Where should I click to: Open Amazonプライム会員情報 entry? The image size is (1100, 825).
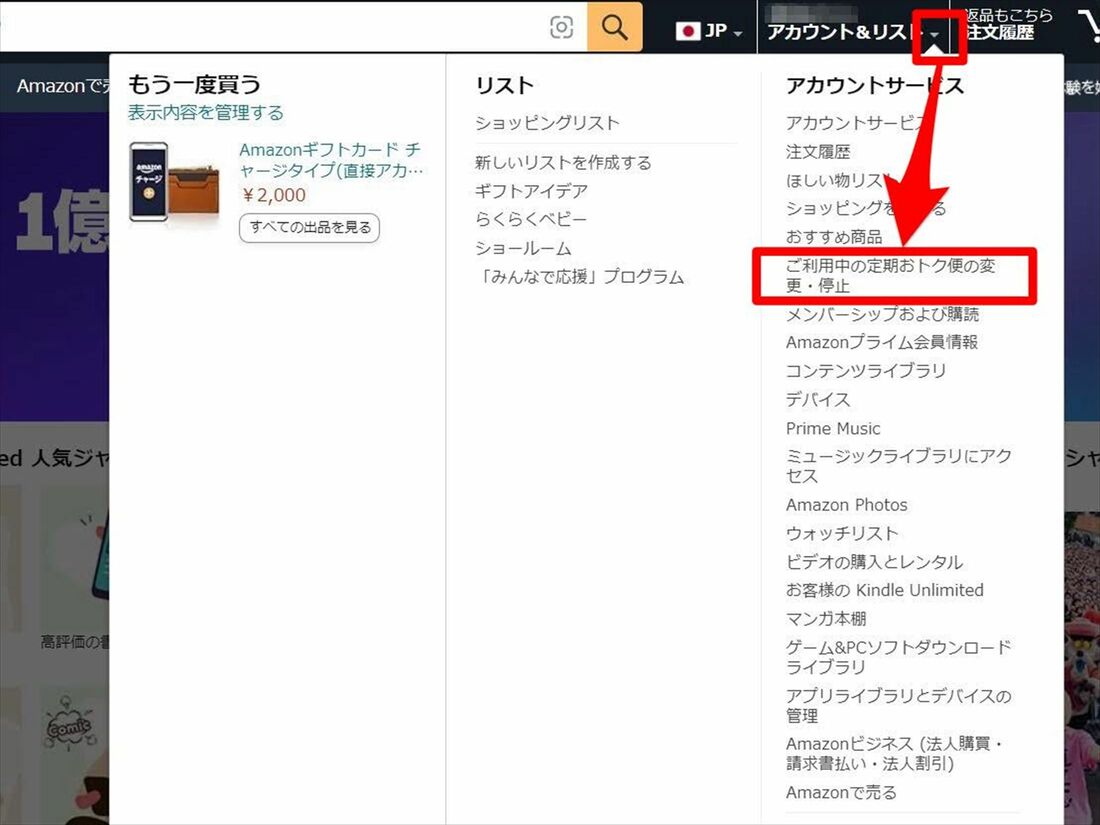[882, 342]
